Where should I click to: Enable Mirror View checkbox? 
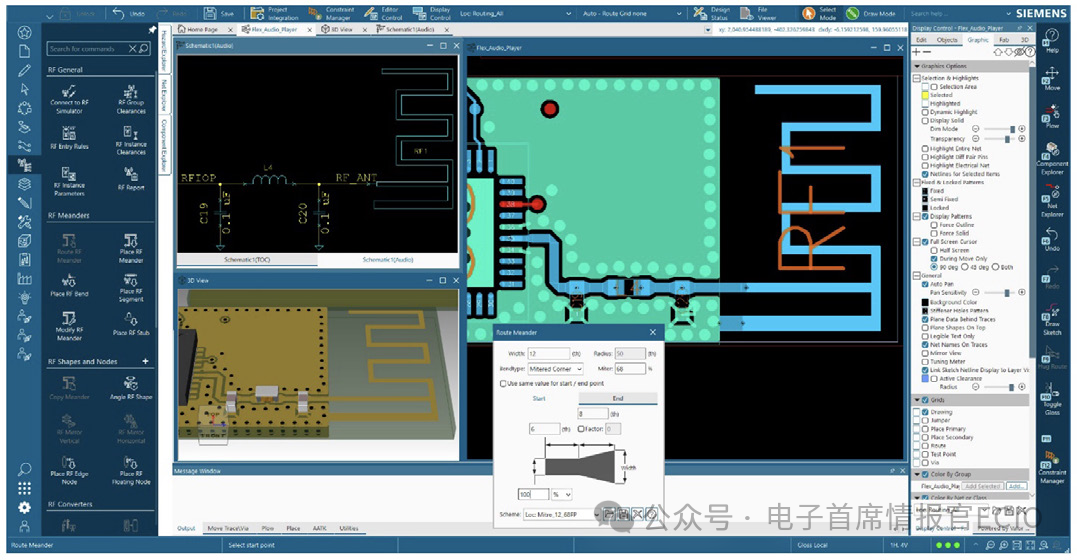tap(925, 353)
